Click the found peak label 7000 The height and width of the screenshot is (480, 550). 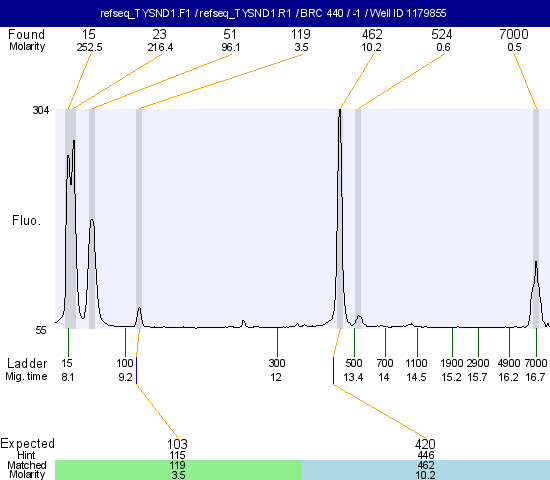tap(514, 34)
